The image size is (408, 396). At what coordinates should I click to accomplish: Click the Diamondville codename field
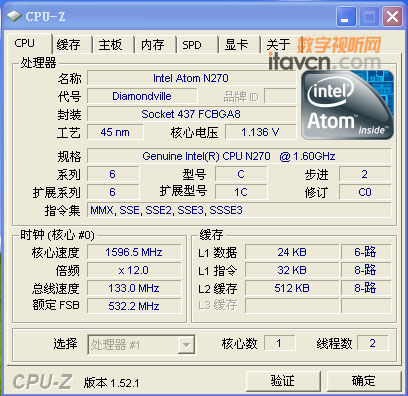(142, 96)
